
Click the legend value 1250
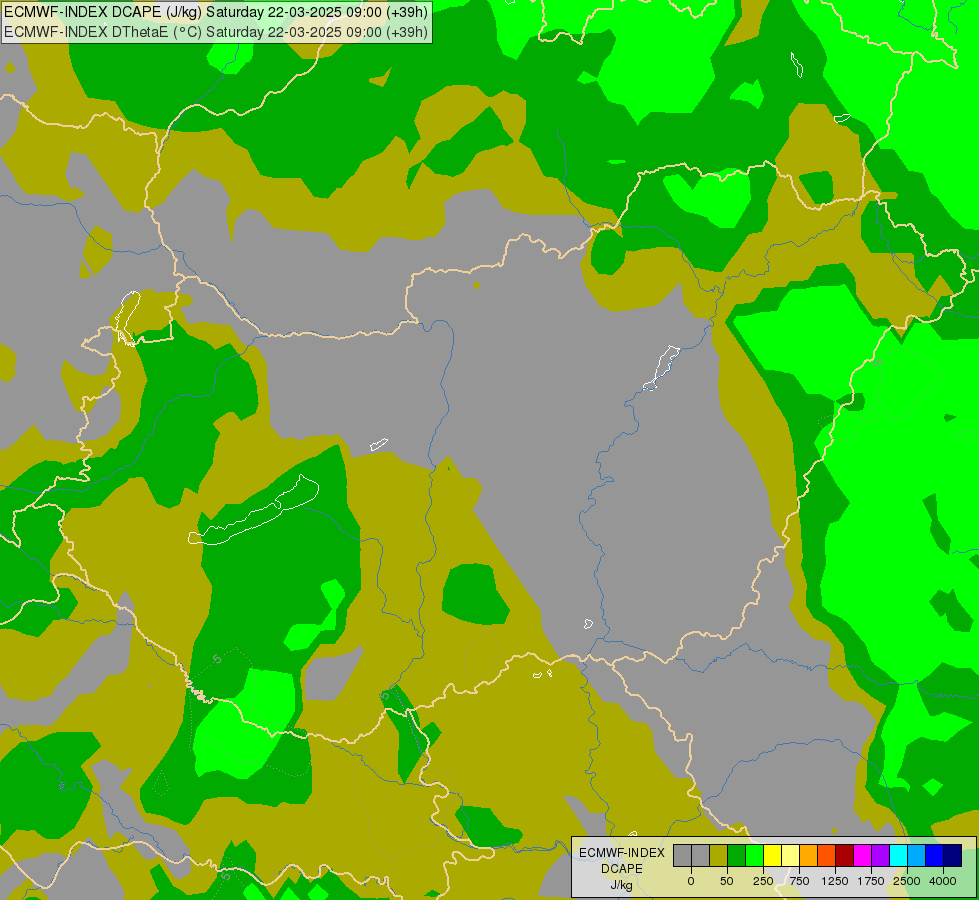pyautogui.click(x=835, y=881)
